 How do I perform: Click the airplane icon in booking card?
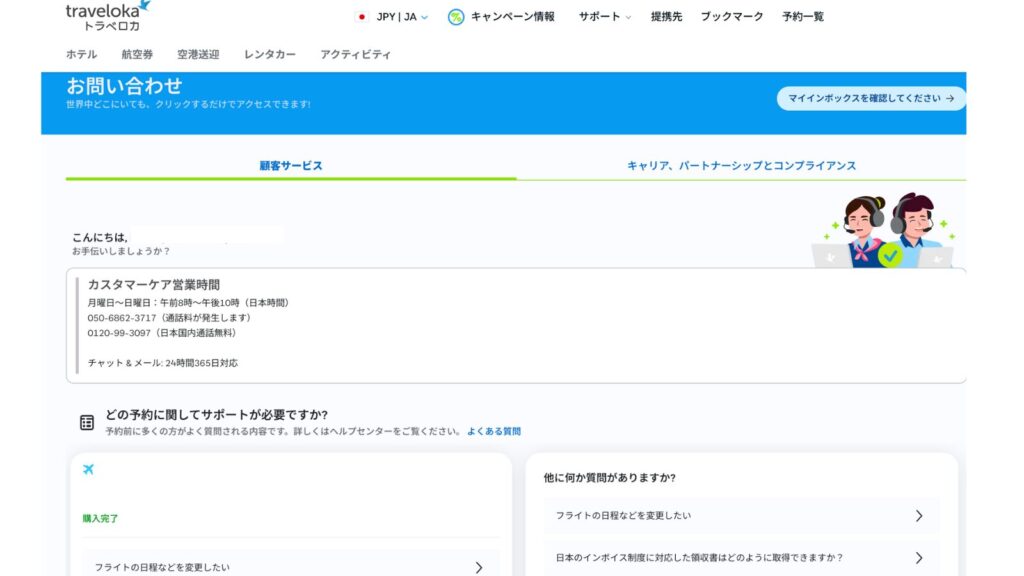(x=88, y=470)
